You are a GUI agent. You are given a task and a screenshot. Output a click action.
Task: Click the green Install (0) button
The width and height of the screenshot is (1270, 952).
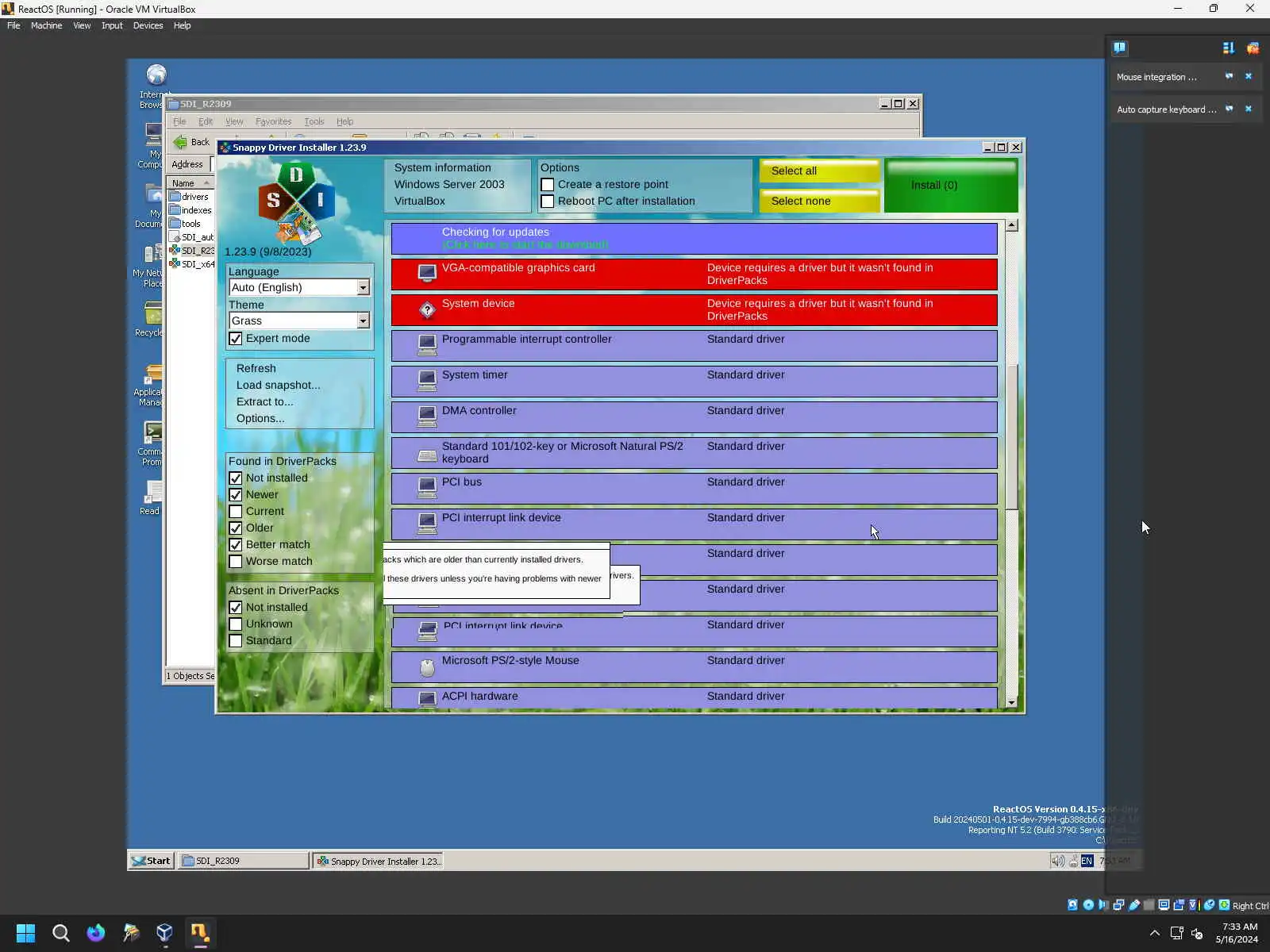click(950, 186)
